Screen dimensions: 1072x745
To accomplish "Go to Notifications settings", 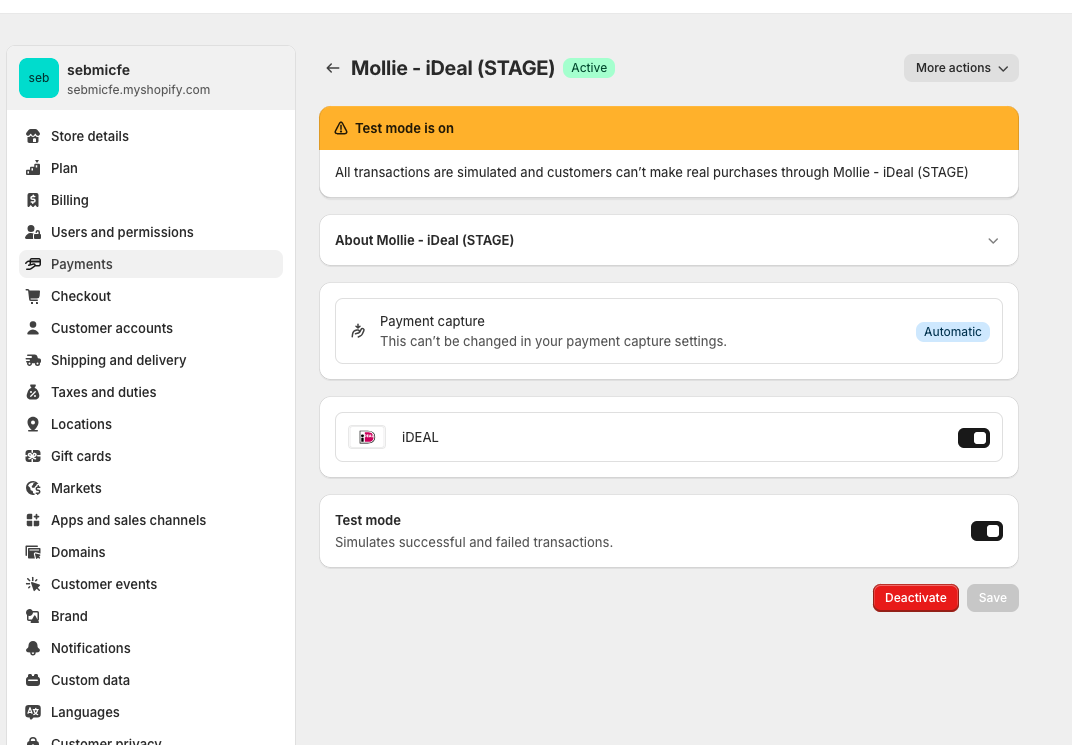I will tap(150, 649).
